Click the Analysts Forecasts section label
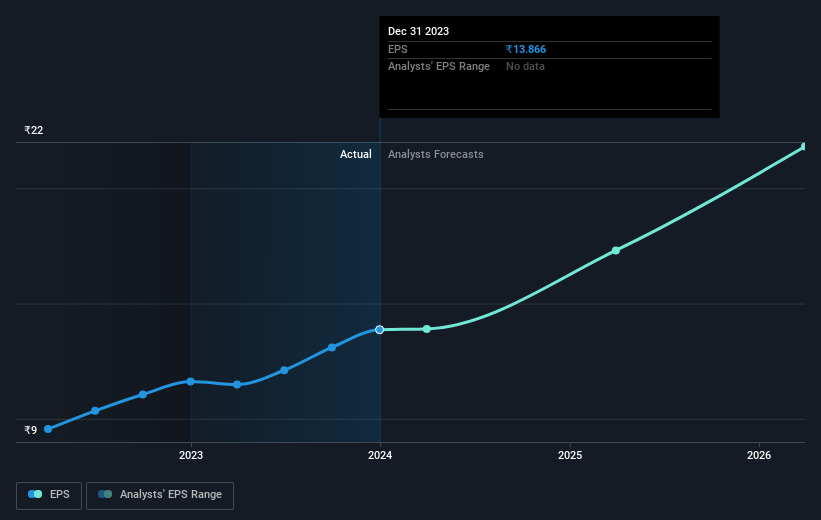821x520 pixels. (436, 154)
